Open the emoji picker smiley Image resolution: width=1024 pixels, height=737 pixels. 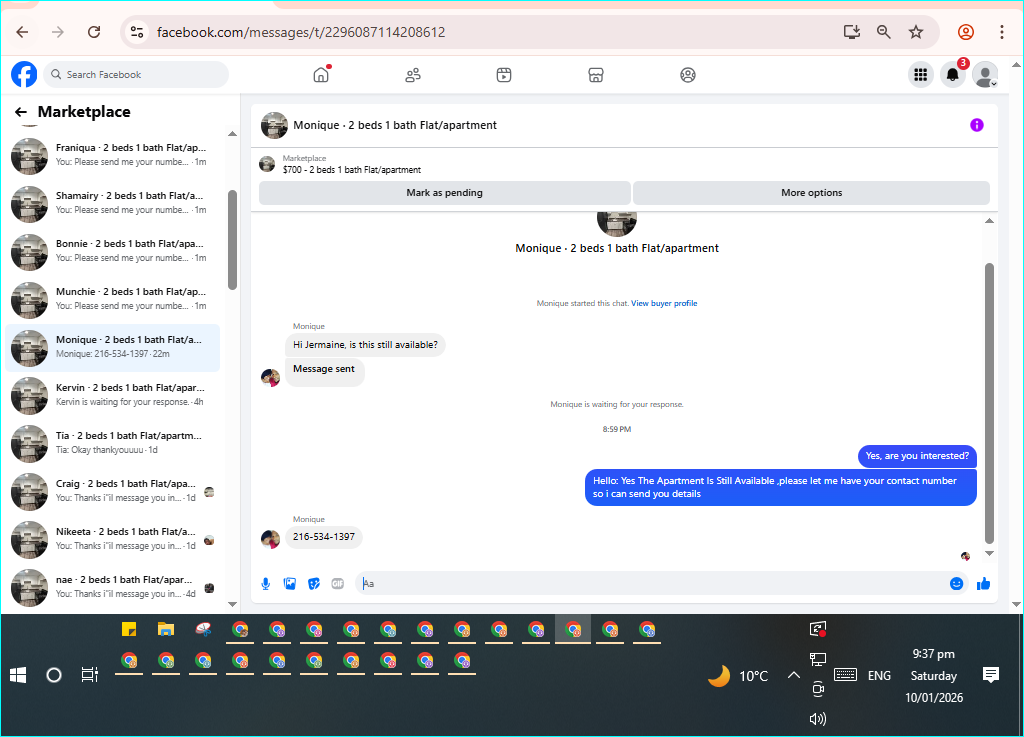point(956,584)
